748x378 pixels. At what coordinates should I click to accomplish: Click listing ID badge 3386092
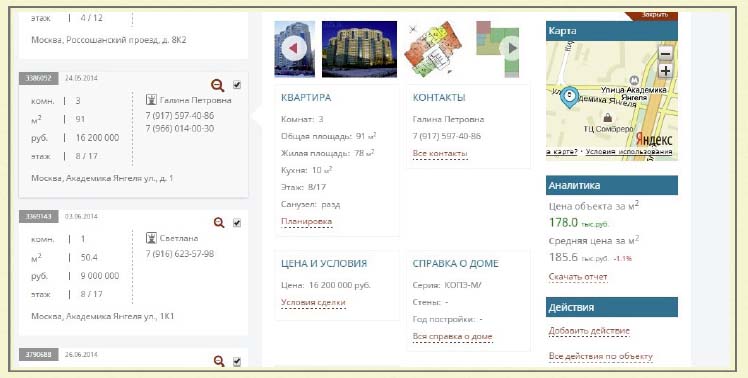(39, 78)
